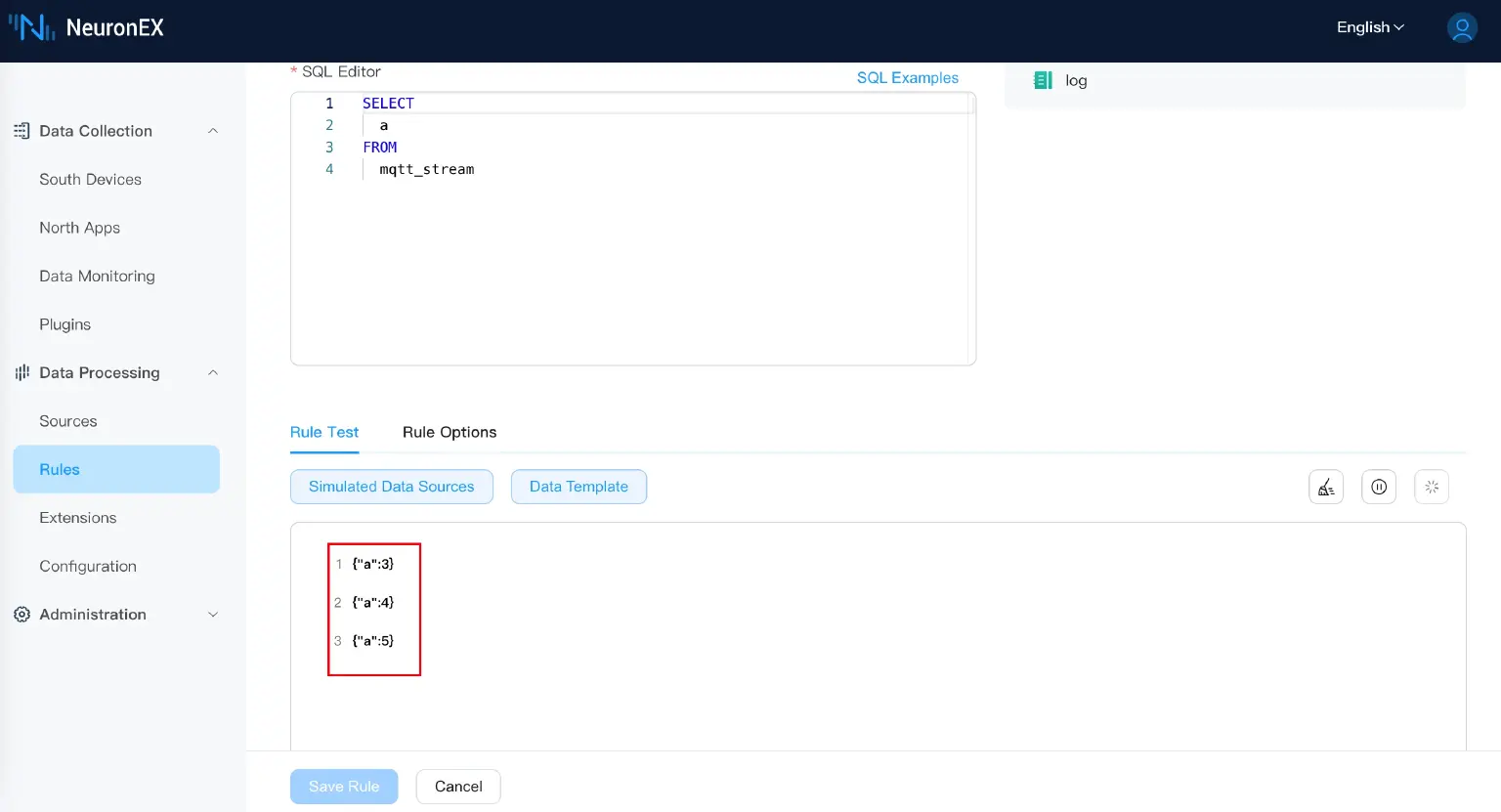The width and height of the screenshot is (1501, 812).
Task: Click the clear test output broom icon
Action: pos(1326,487)
